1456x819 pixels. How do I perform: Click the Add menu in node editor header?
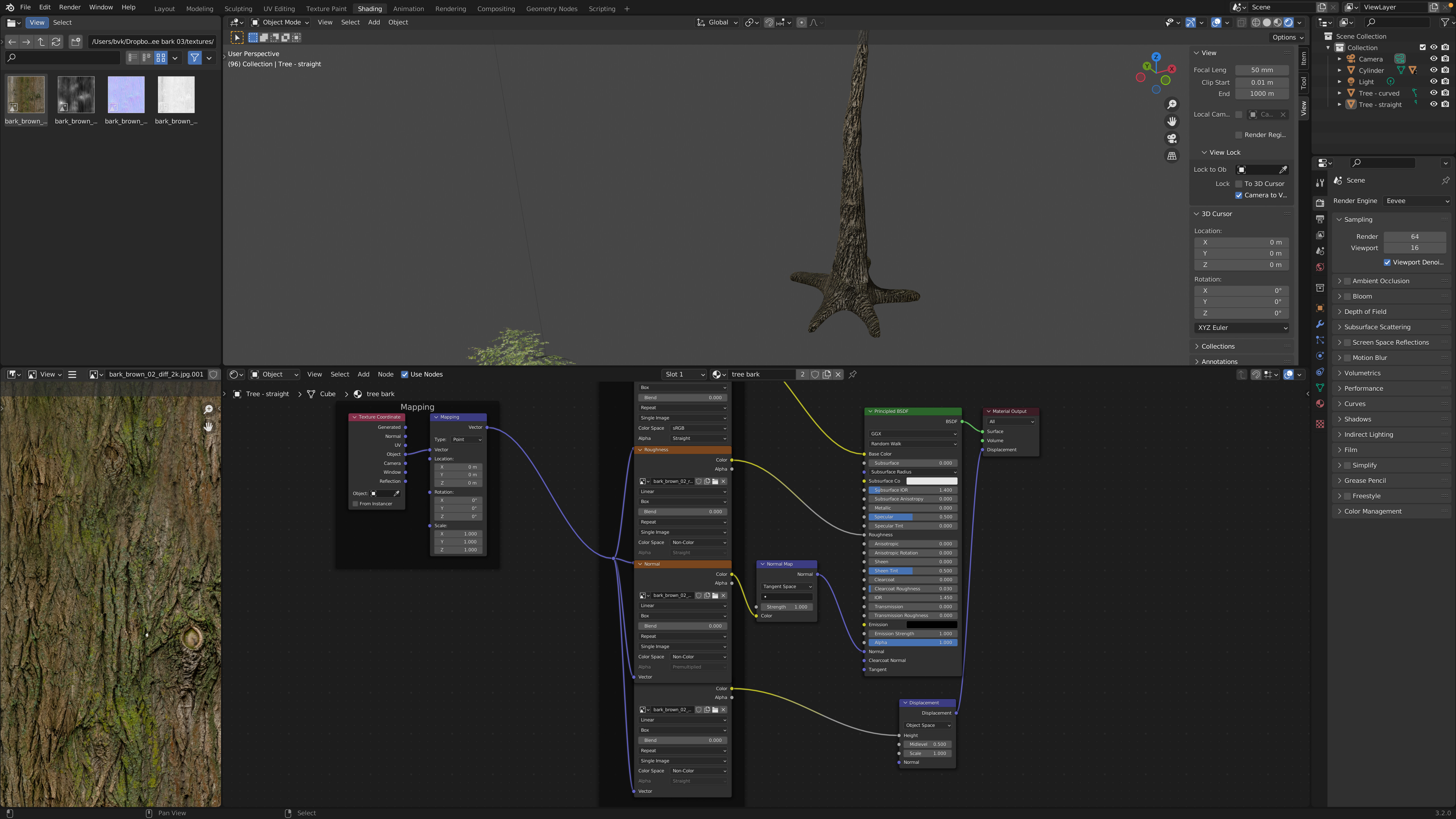(x=363, y=374)
